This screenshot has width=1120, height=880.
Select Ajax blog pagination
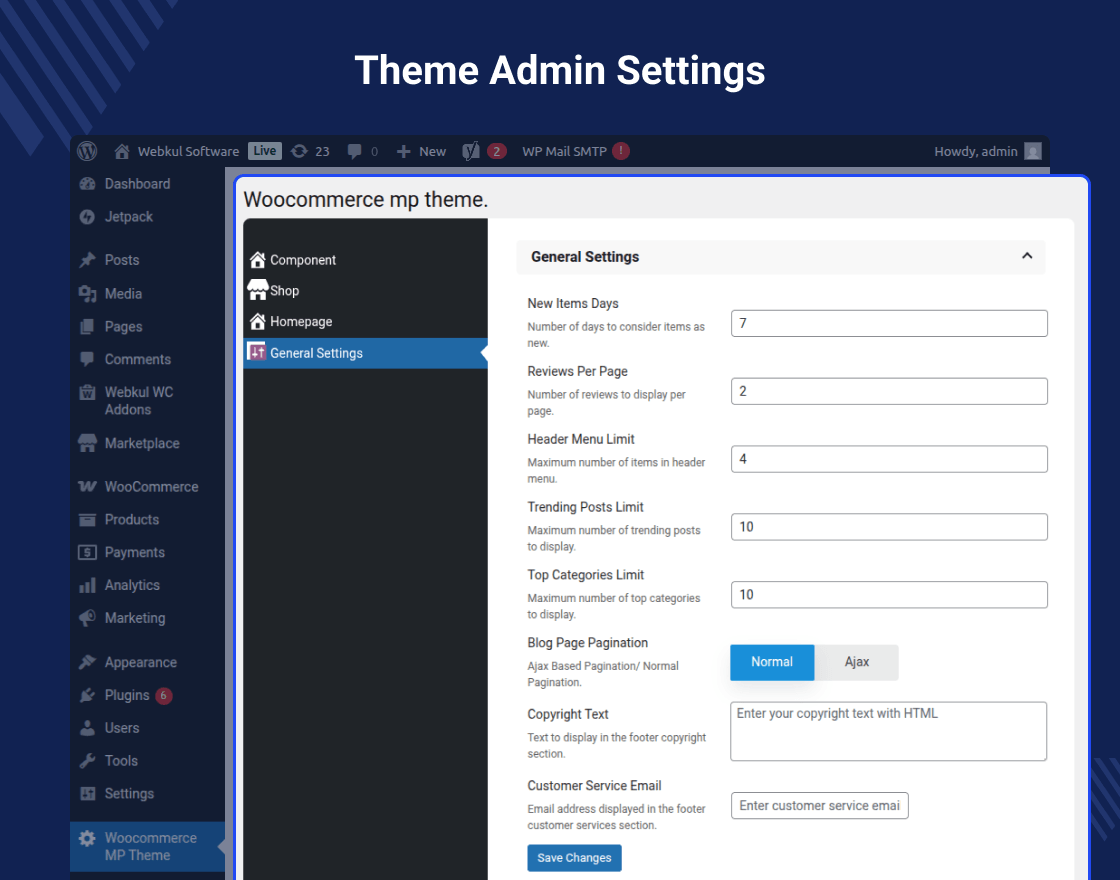tap(856, 662)
